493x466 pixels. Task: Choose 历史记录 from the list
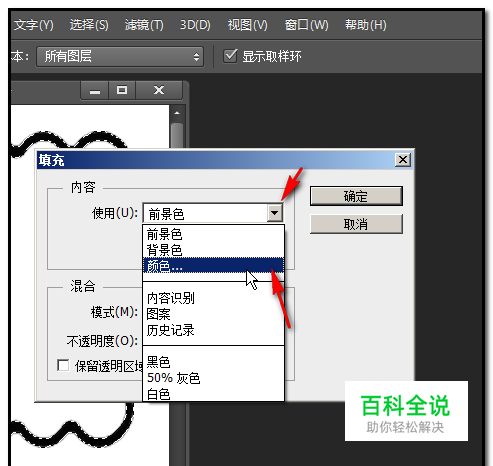(x=213, y=330)
